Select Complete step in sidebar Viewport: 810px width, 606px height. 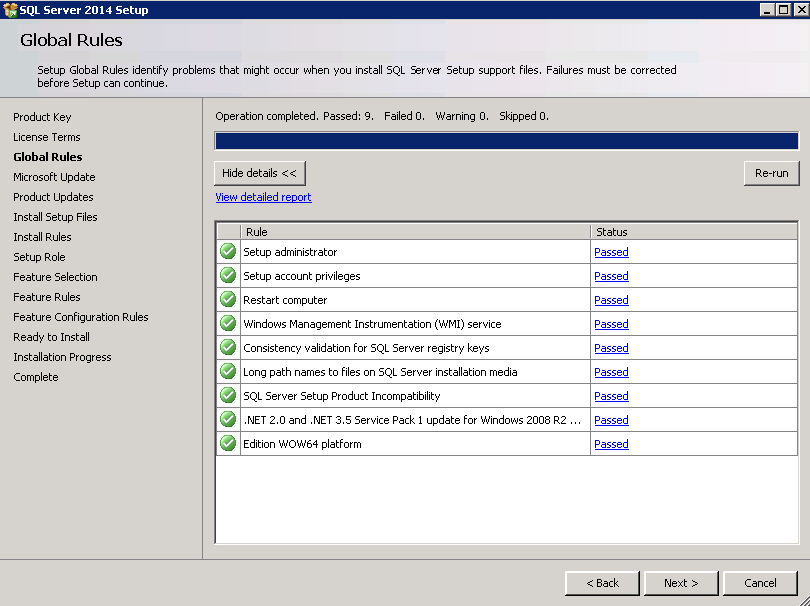pyautogui.click(x=36, y=377)
